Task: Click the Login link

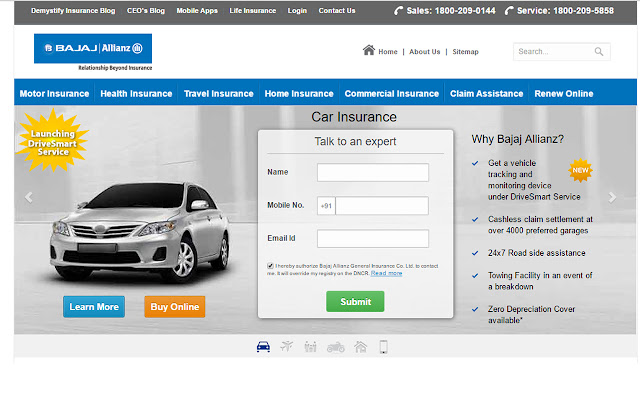Action: pyautogui.click(x=297, y=11)
